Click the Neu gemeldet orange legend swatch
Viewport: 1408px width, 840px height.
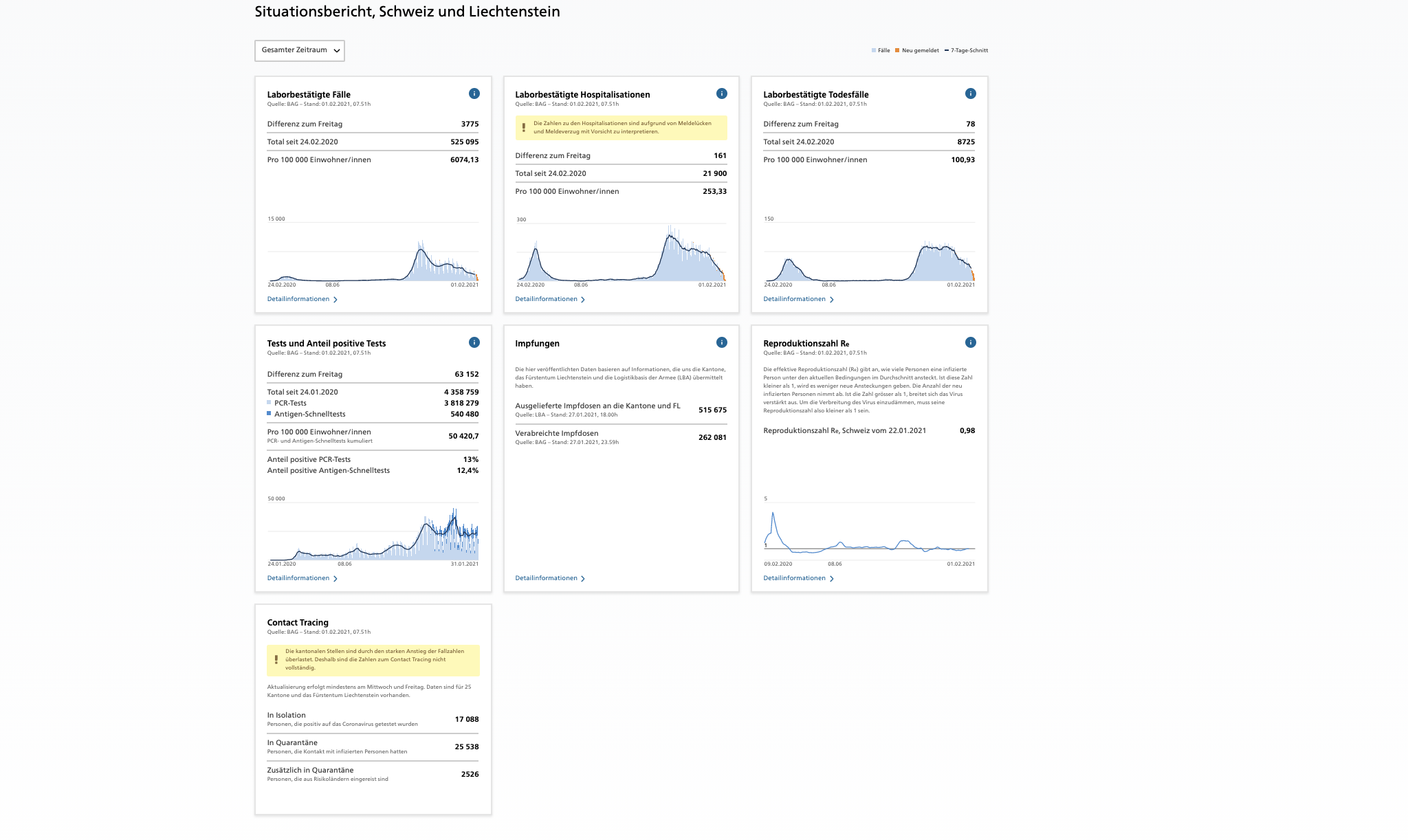click(897, 50)
